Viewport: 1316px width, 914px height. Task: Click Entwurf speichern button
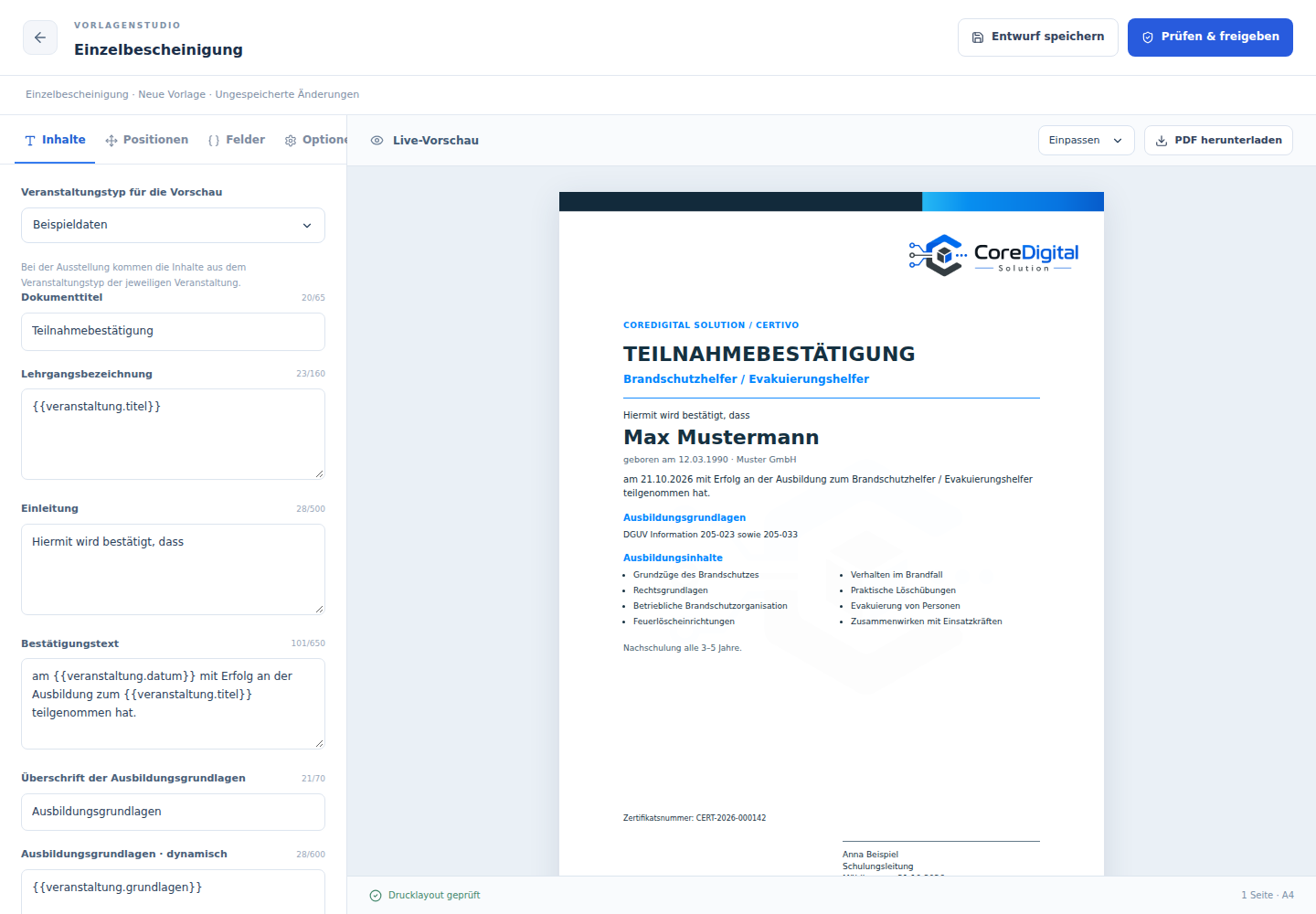pyautogui.click(x=1038, y=37)
